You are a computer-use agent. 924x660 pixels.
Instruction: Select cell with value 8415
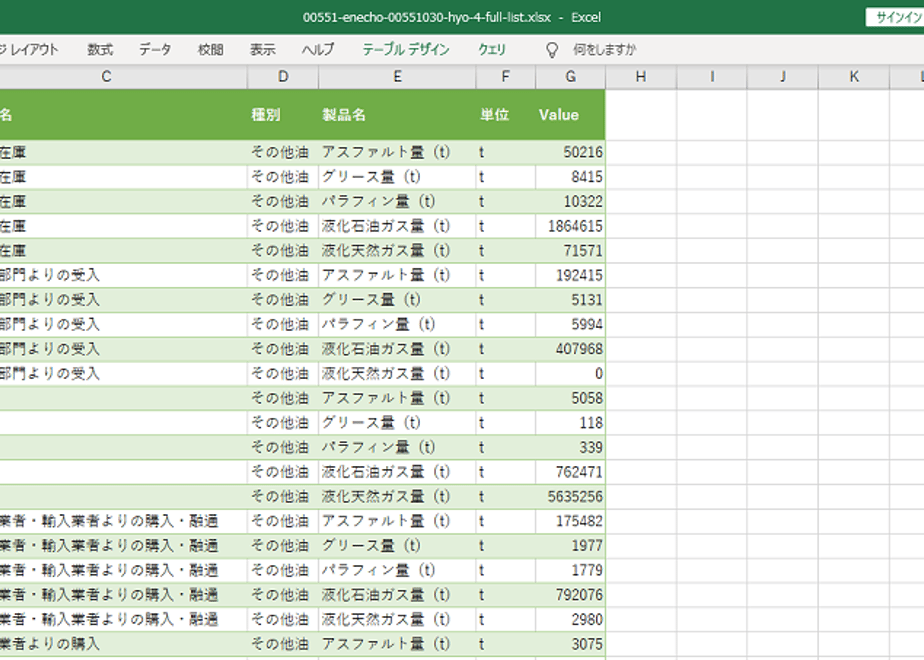[570, 177]
